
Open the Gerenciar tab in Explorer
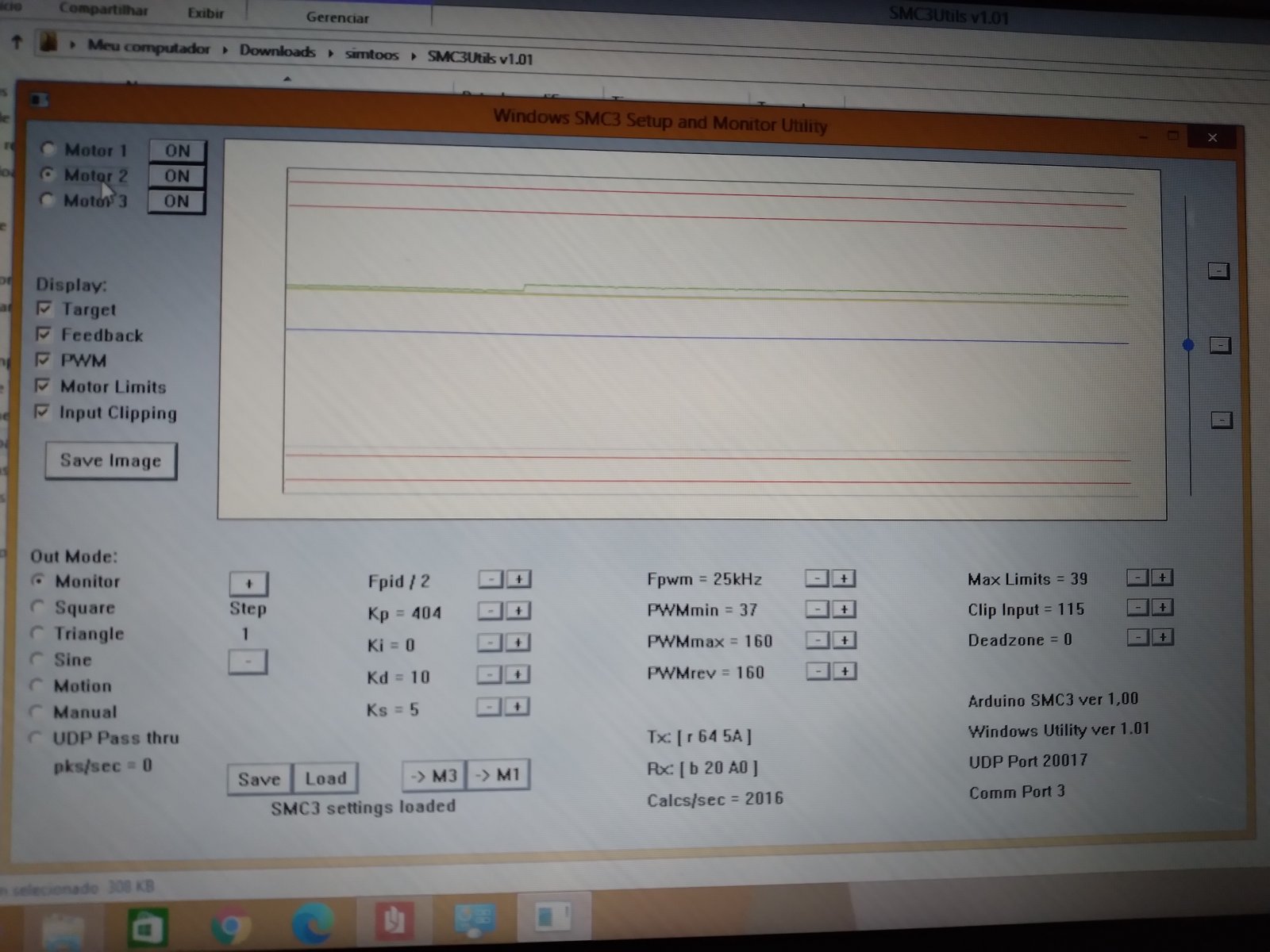pos(337,17)
